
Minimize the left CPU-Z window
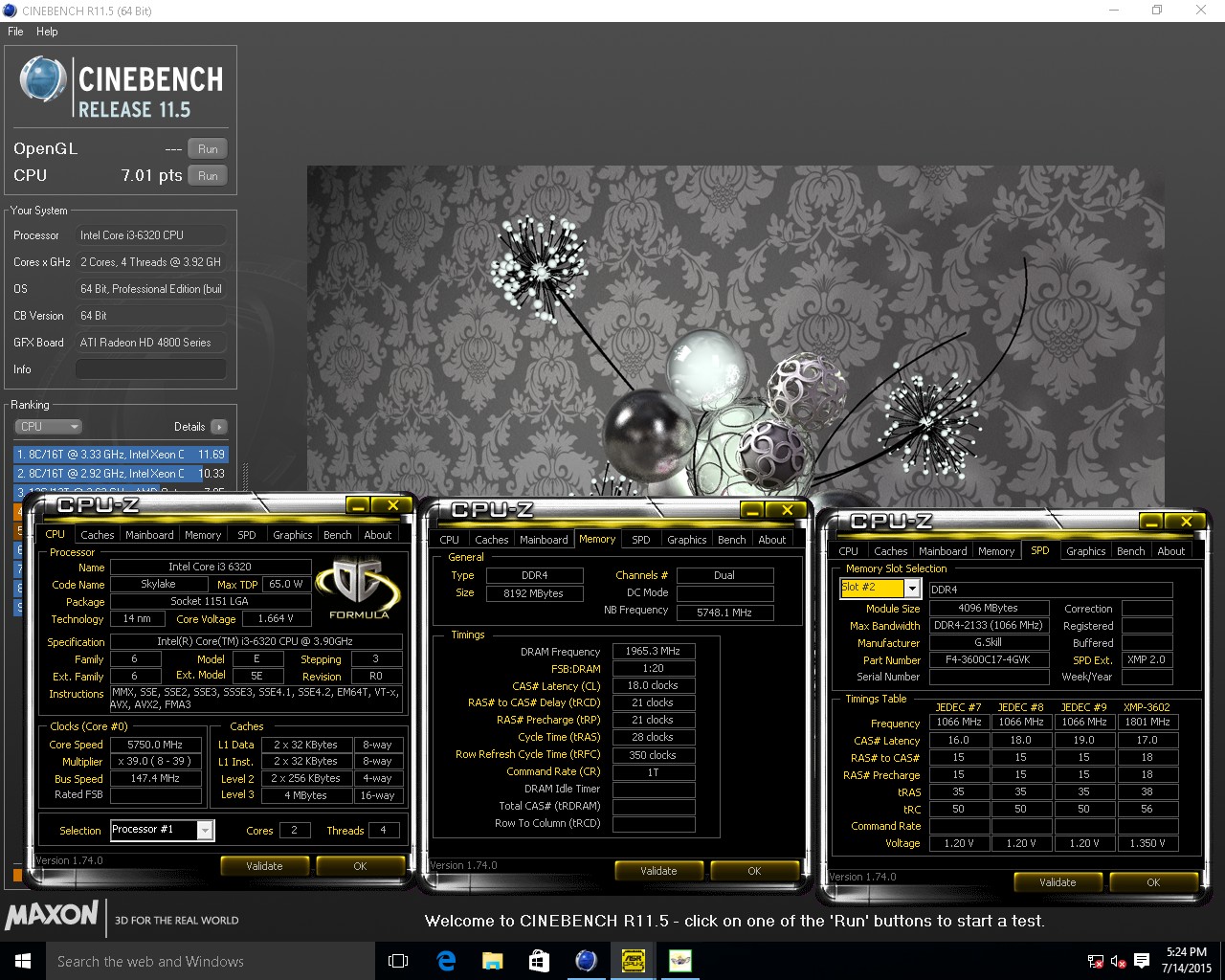[x=358, y=505]
